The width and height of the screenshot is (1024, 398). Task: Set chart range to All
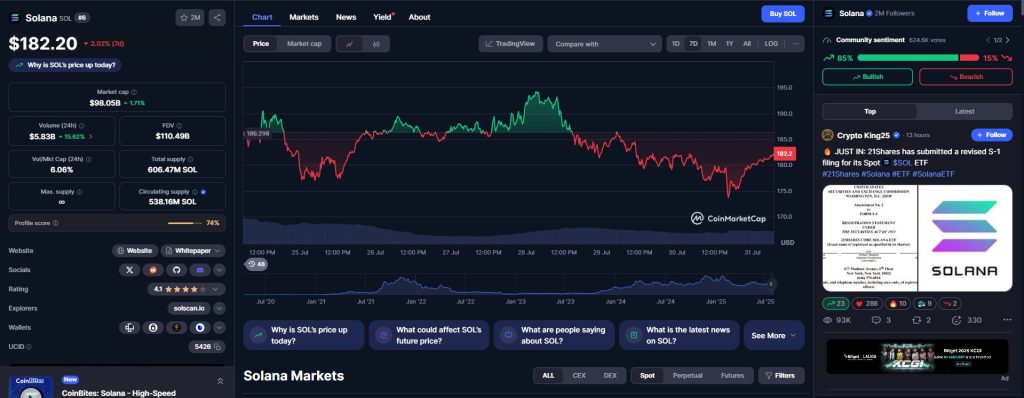[747, 44]
